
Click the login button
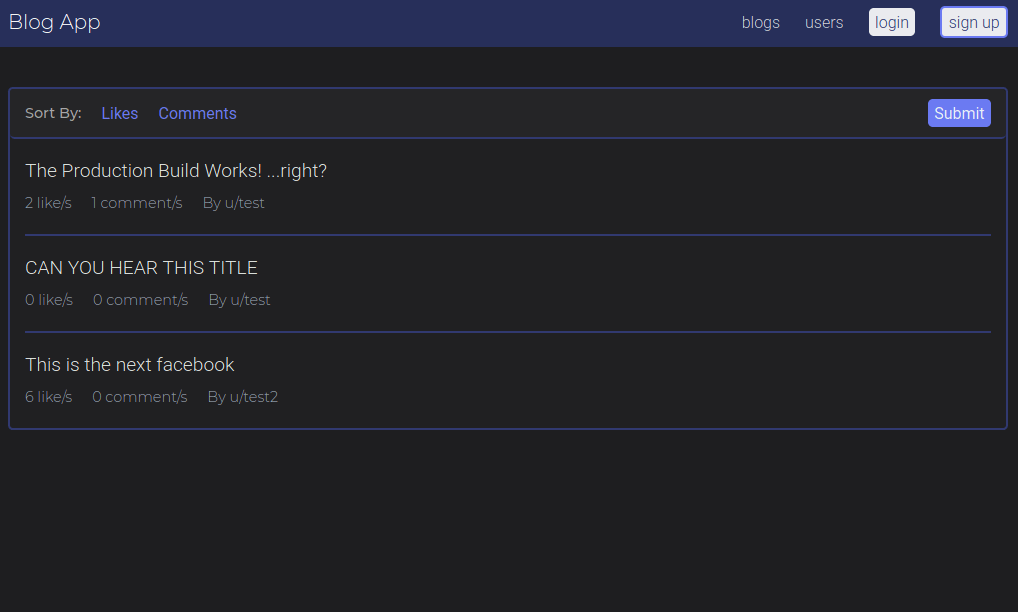click(891, 21)
